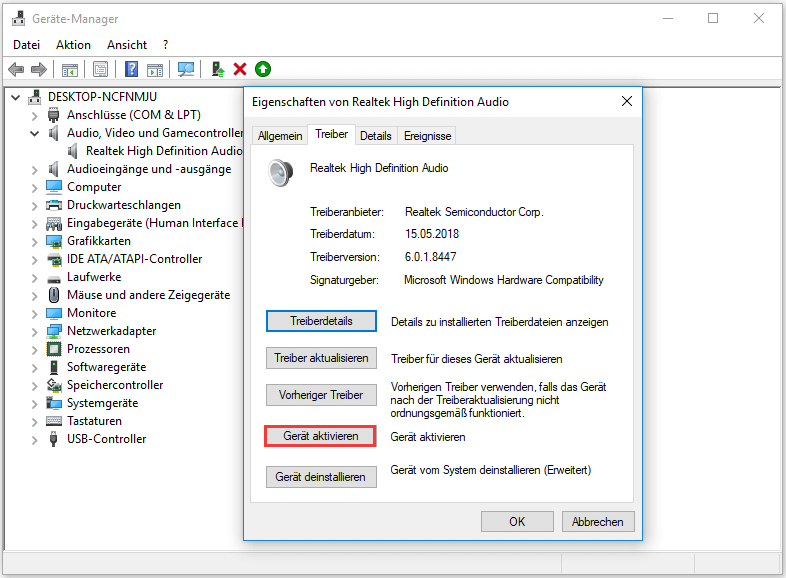
Task: Expand IDE ATA/ATAPI-Controller node
Action: pyautogui.click(x=34, y=260)
